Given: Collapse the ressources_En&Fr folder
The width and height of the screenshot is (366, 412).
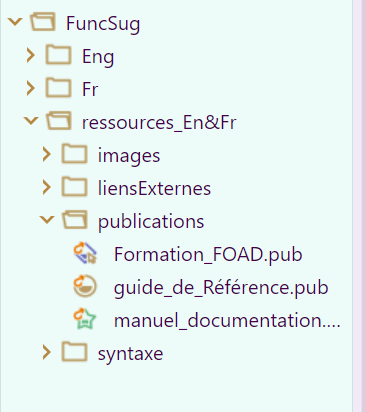Looking at the screenshot, I should (x=31, y=121).
